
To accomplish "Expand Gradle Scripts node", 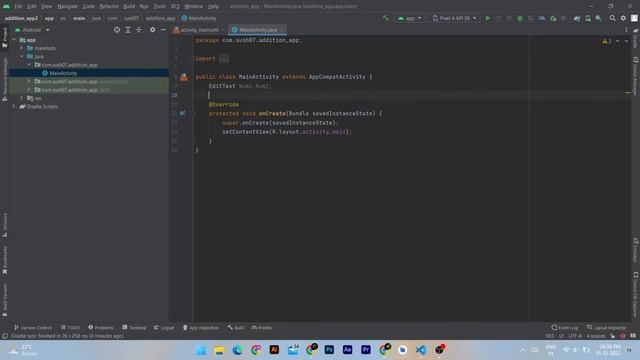I will click(x=14, y=106).
